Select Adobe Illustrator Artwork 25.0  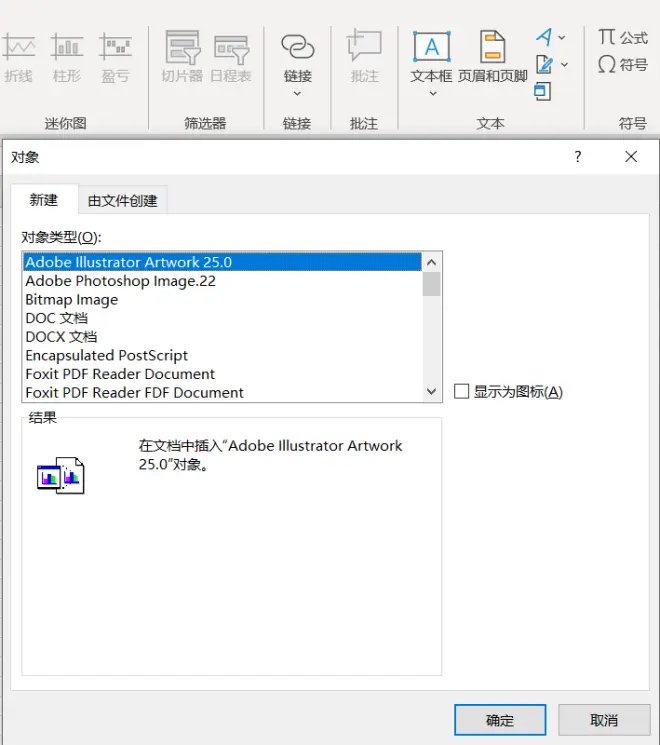click(x=222, y=262)
